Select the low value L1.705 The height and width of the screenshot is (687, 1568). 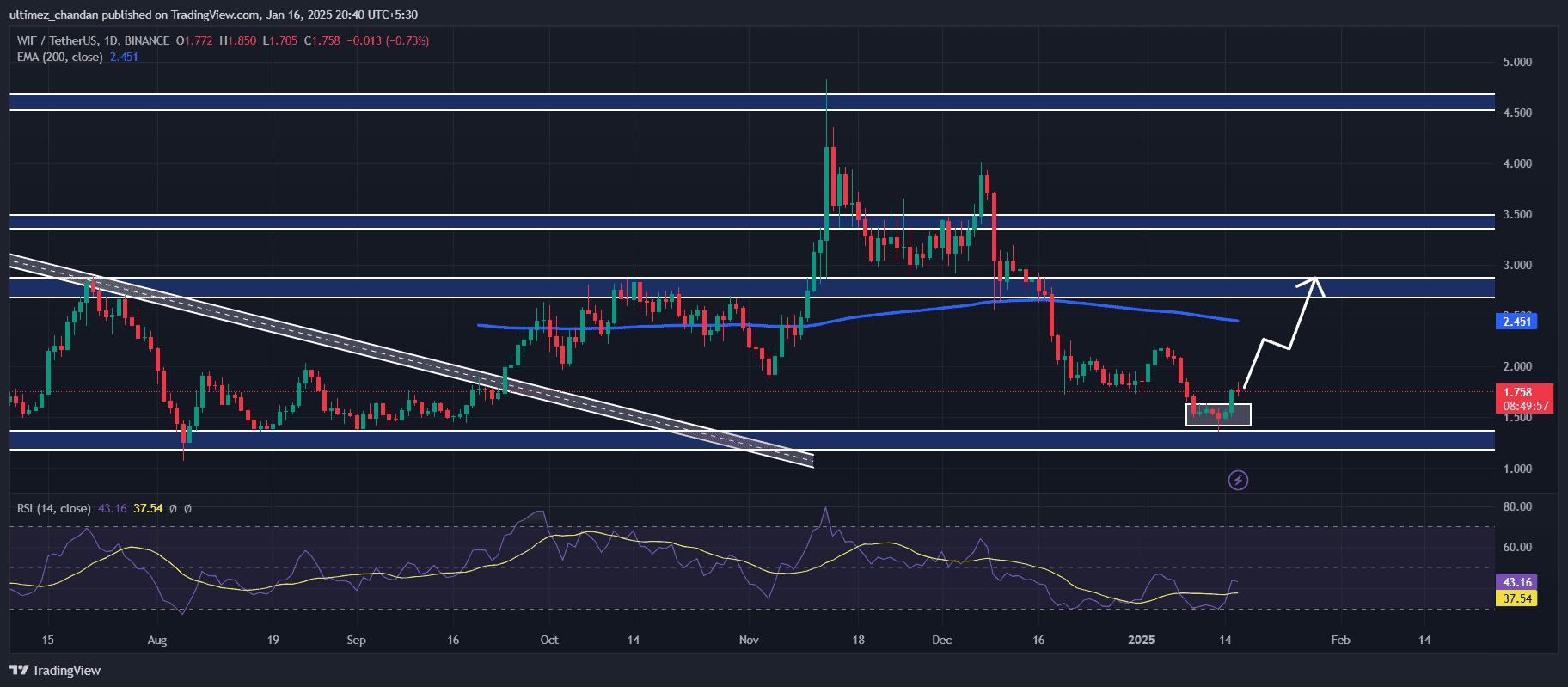280,40
